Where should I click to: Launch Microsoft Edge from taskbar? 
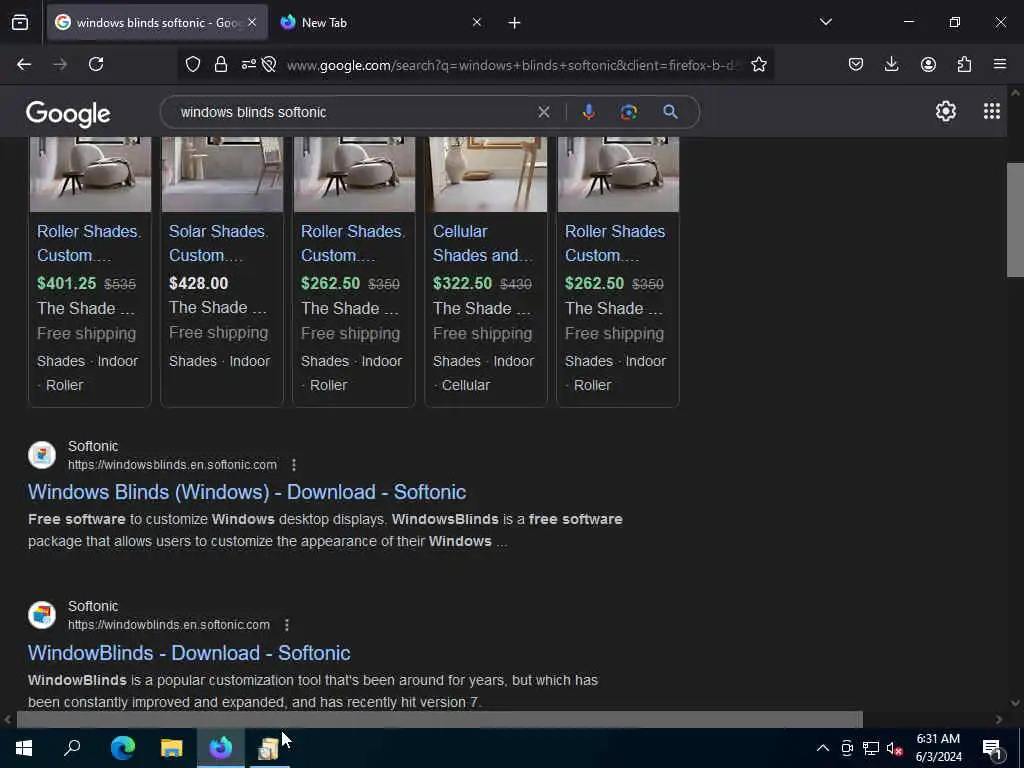pos(122,748)
